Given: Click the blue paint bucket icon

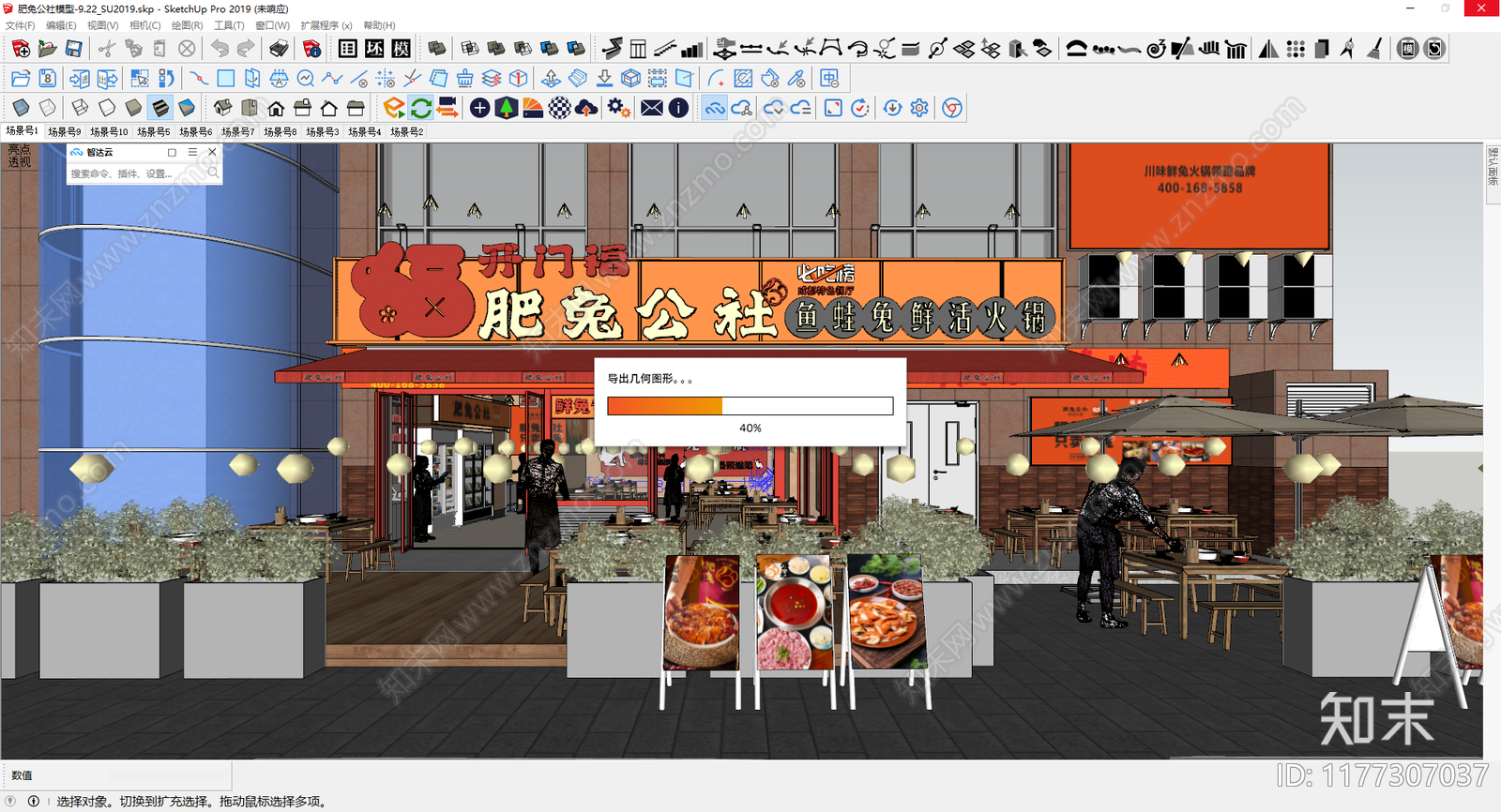Looking at the screenshot, I should (x=770, y=79).
